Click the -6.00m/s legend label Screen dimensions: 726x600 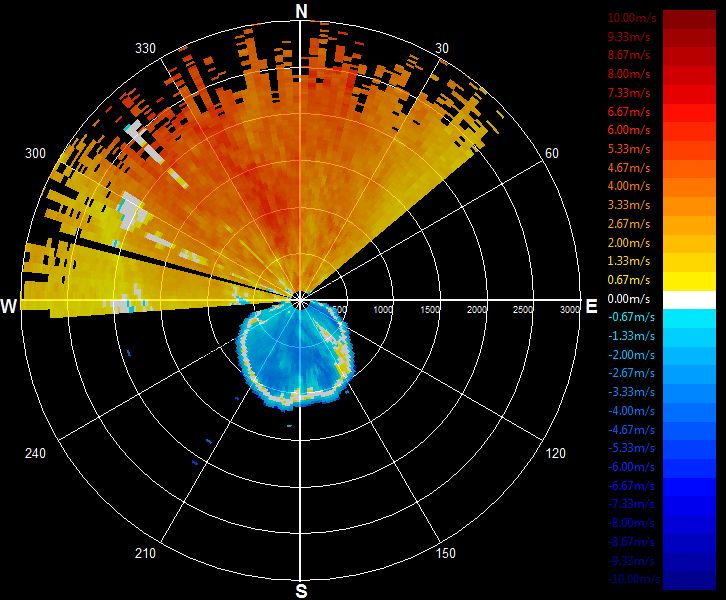click(631, 467)
